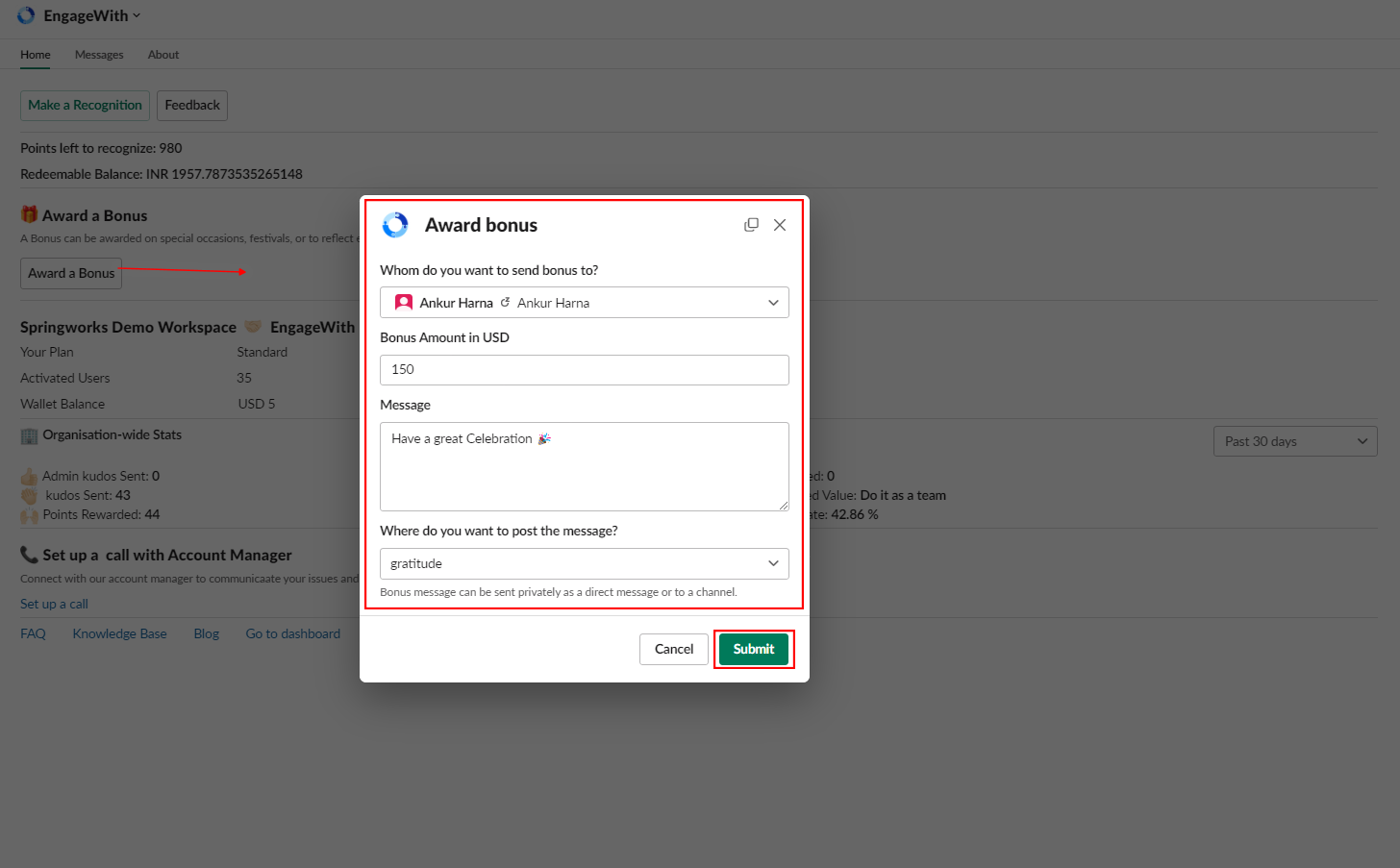Open the FAQ link
Image resolution: width=1400 pixels, height=868 pixels.
[33, 633]
